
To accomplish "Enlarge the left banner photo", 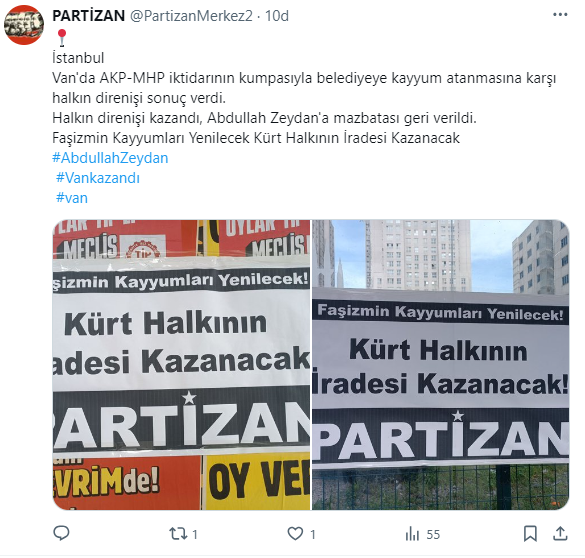I will pyautogui.click(x=181, y=365).
